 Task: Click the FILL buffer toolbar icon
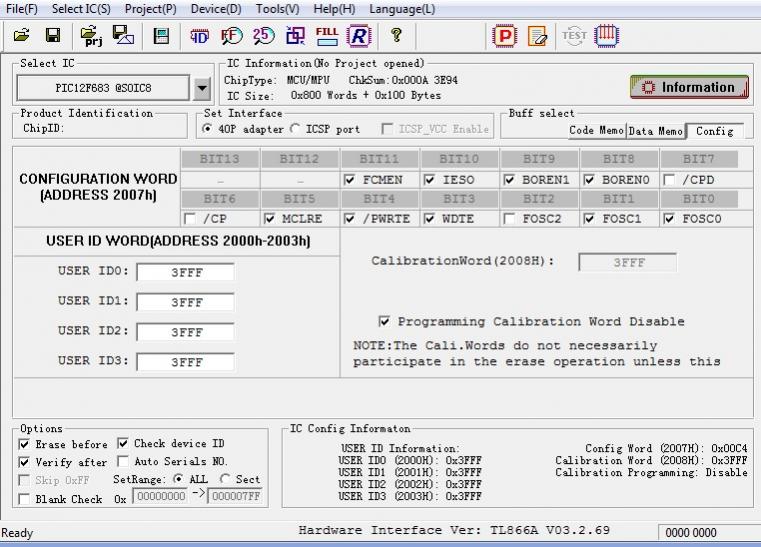click(x=326, y=36)
